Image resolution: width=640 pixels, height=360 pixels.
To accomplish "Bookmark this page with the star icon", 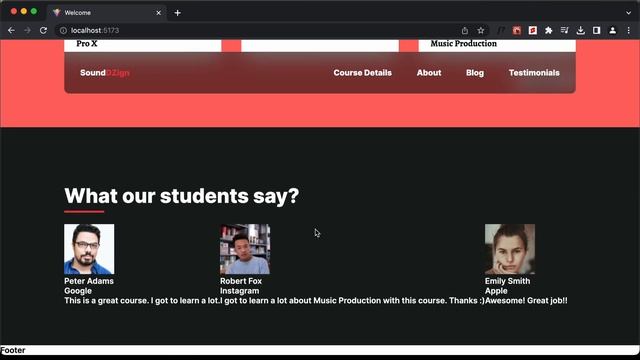I will click(481, 31).
